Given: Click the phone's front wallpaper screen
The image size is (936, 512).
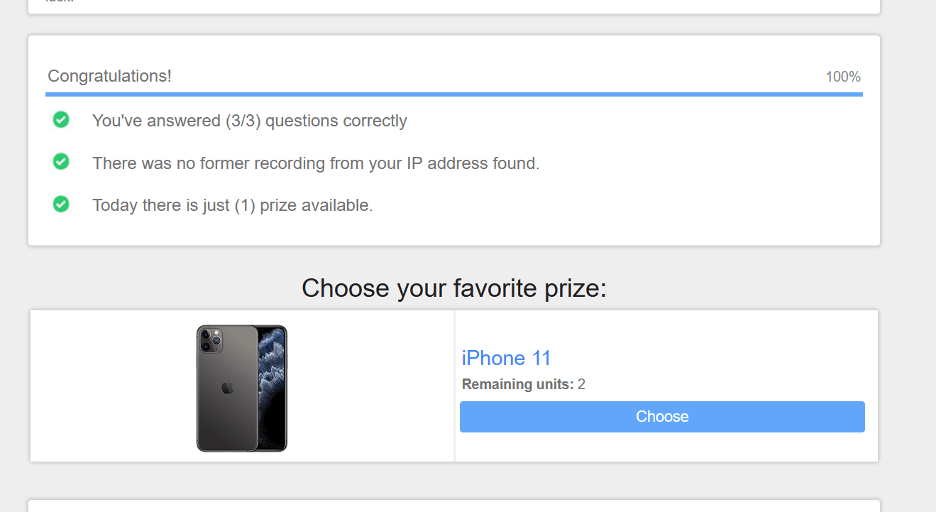Looking at the screenshot, I should click(272, 388).
